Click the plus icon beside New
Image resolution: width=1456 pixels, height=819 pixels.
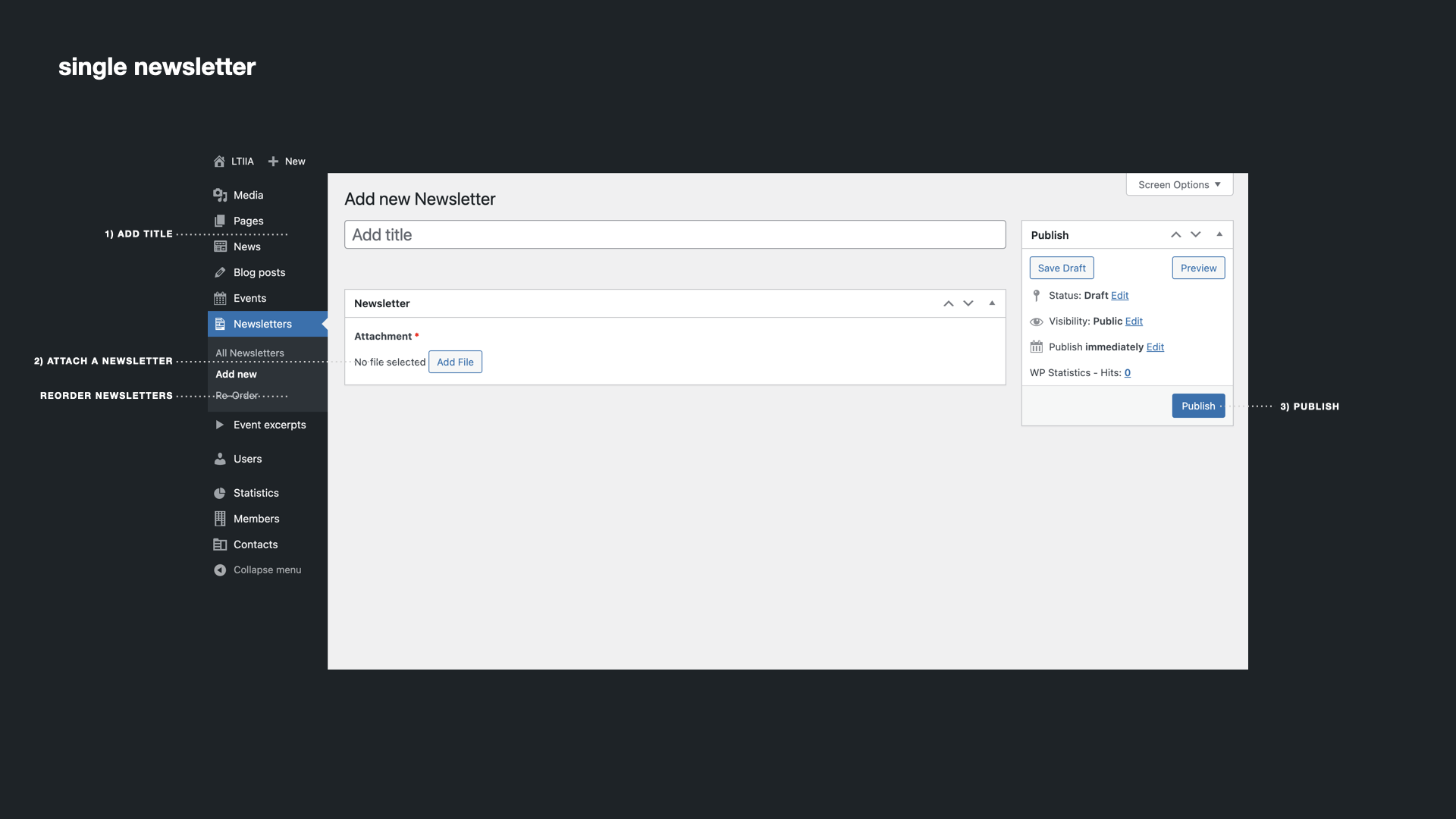click(x=273, y=162)
